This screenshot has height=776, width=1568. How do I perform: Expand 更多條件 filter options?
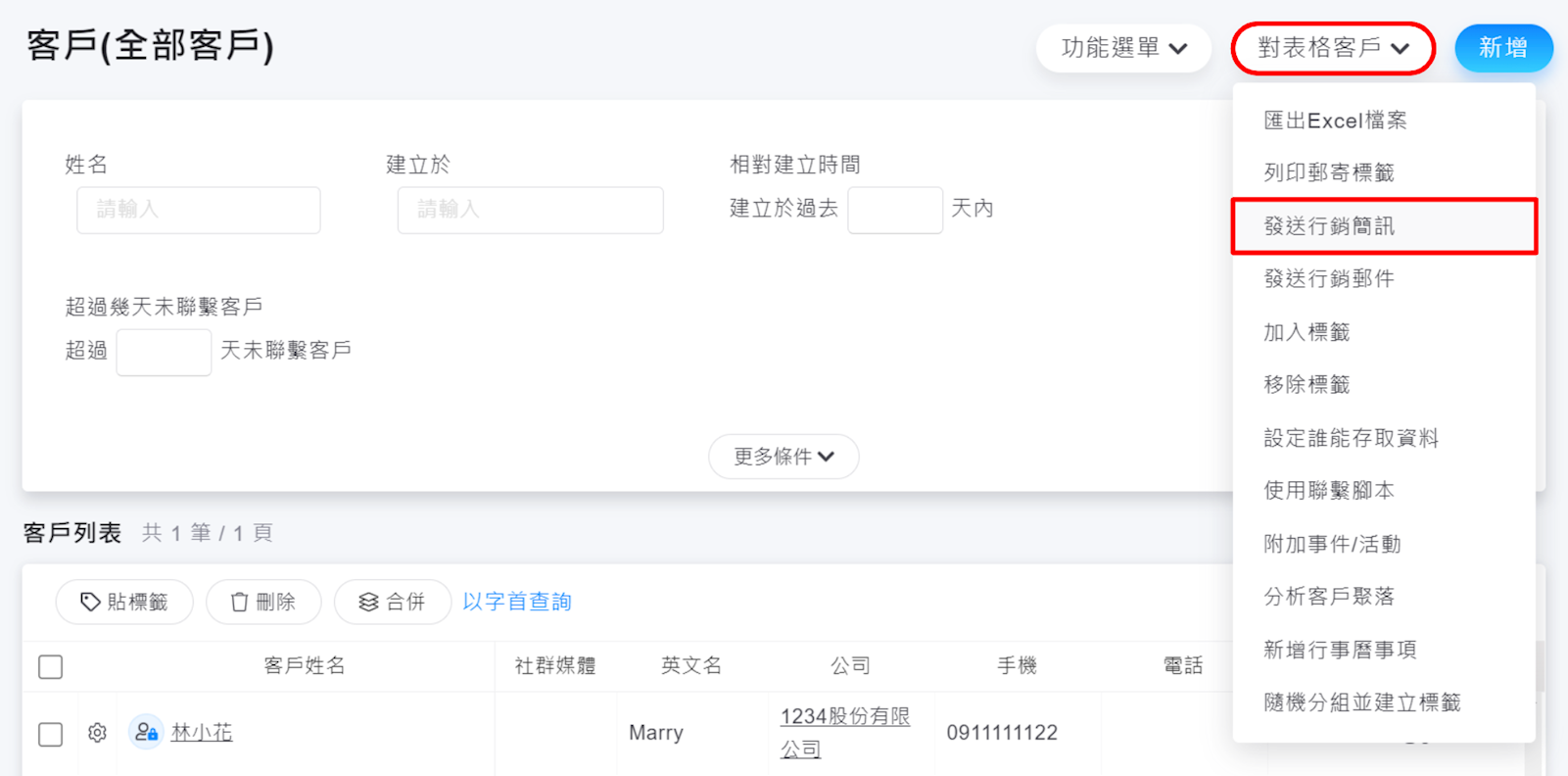pyautogui.click(x=784, y=457)
